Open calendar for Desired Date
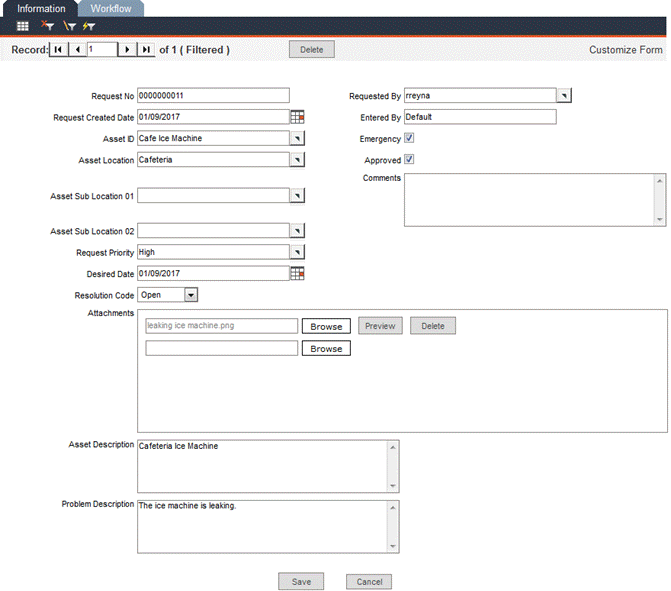Screen dimensions: 671x591 pyautogui.click(x=297, y=273)
